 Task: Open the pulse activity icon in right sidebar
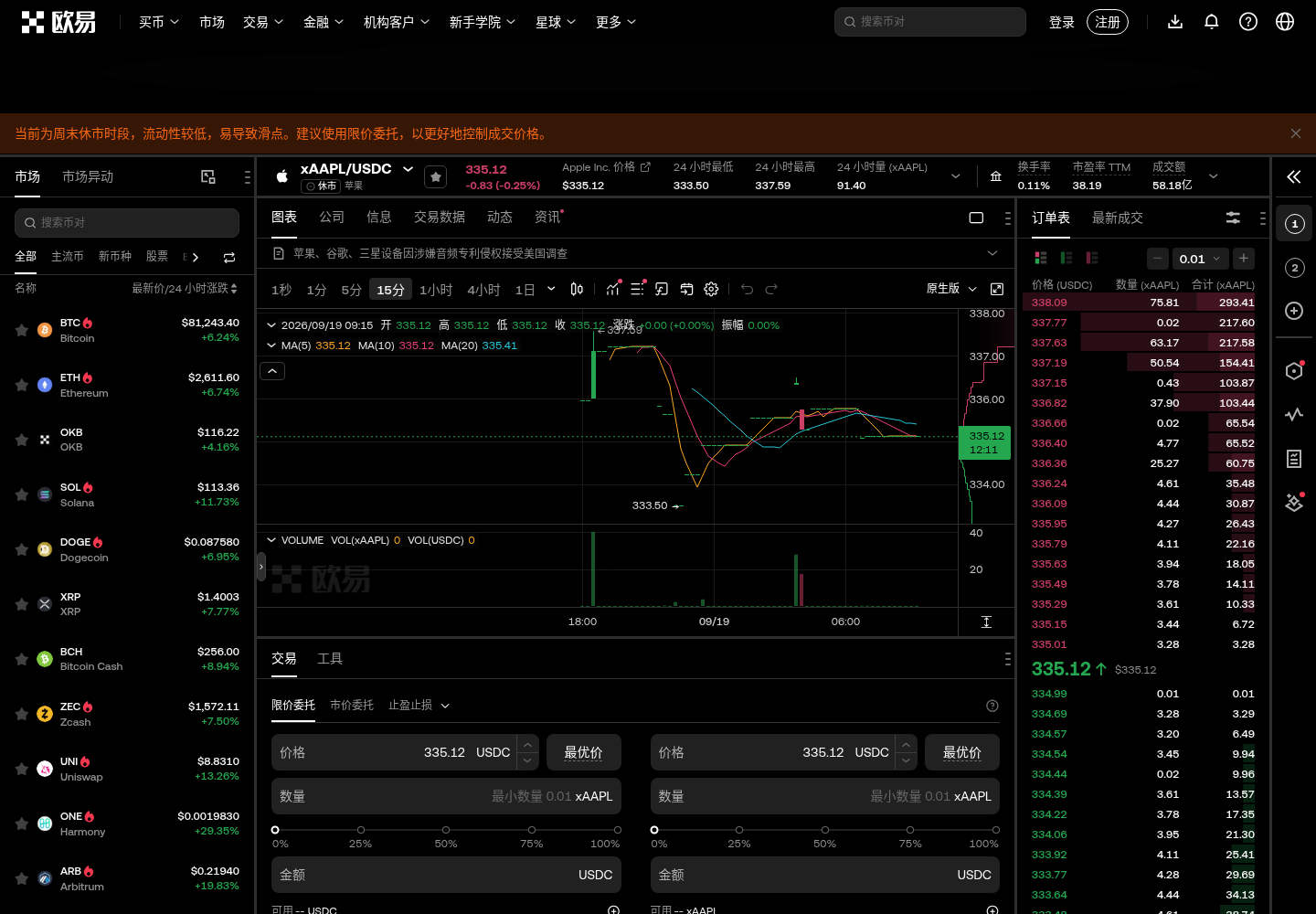(1294, 414)
